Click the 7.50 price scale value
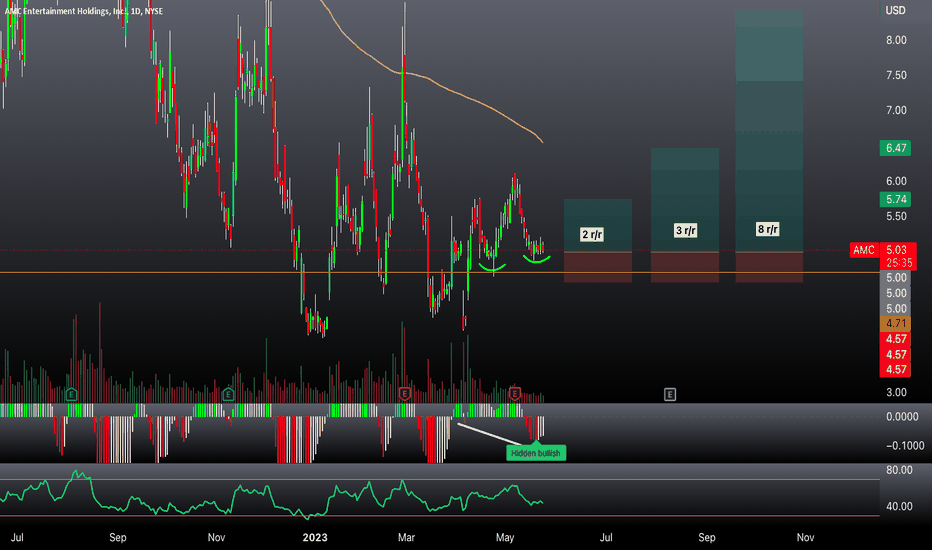 click(896, 76)
